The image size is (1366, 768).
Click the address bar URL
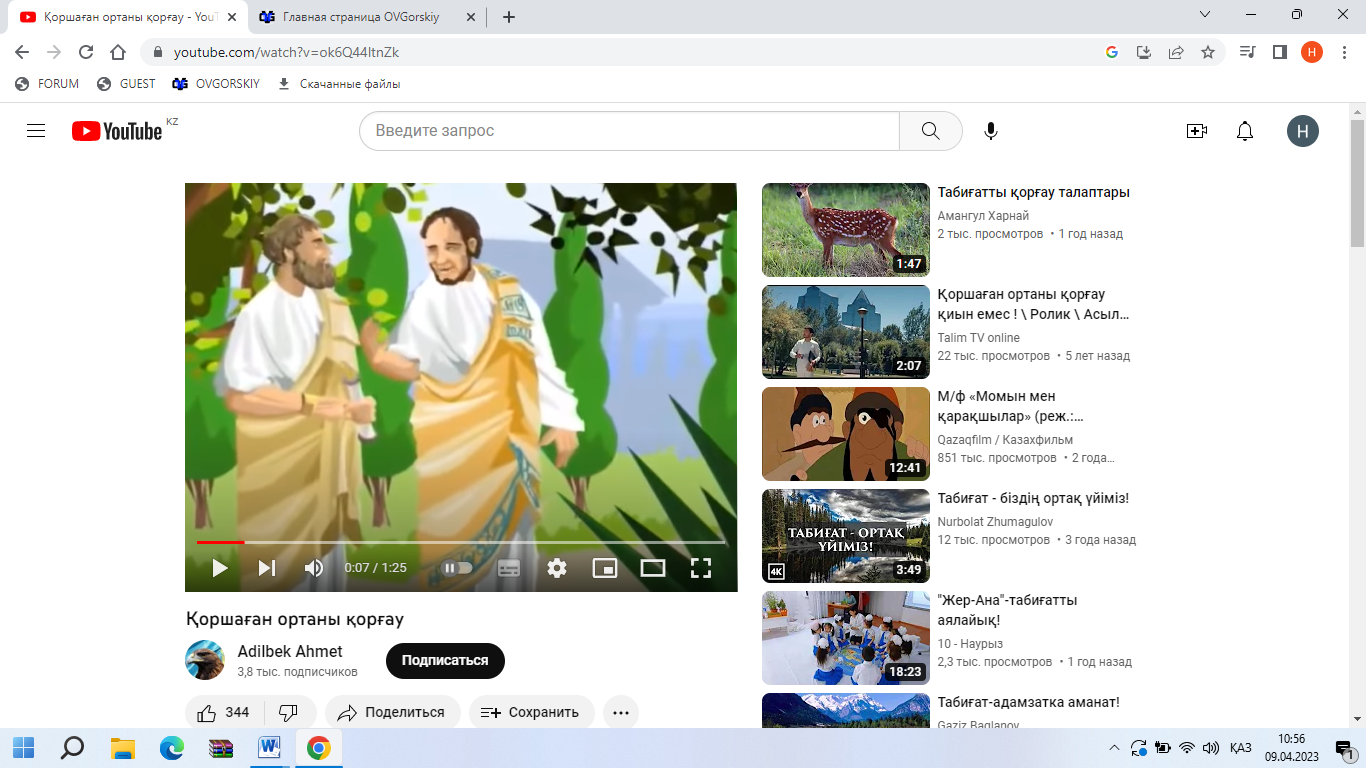click(286, 52)
